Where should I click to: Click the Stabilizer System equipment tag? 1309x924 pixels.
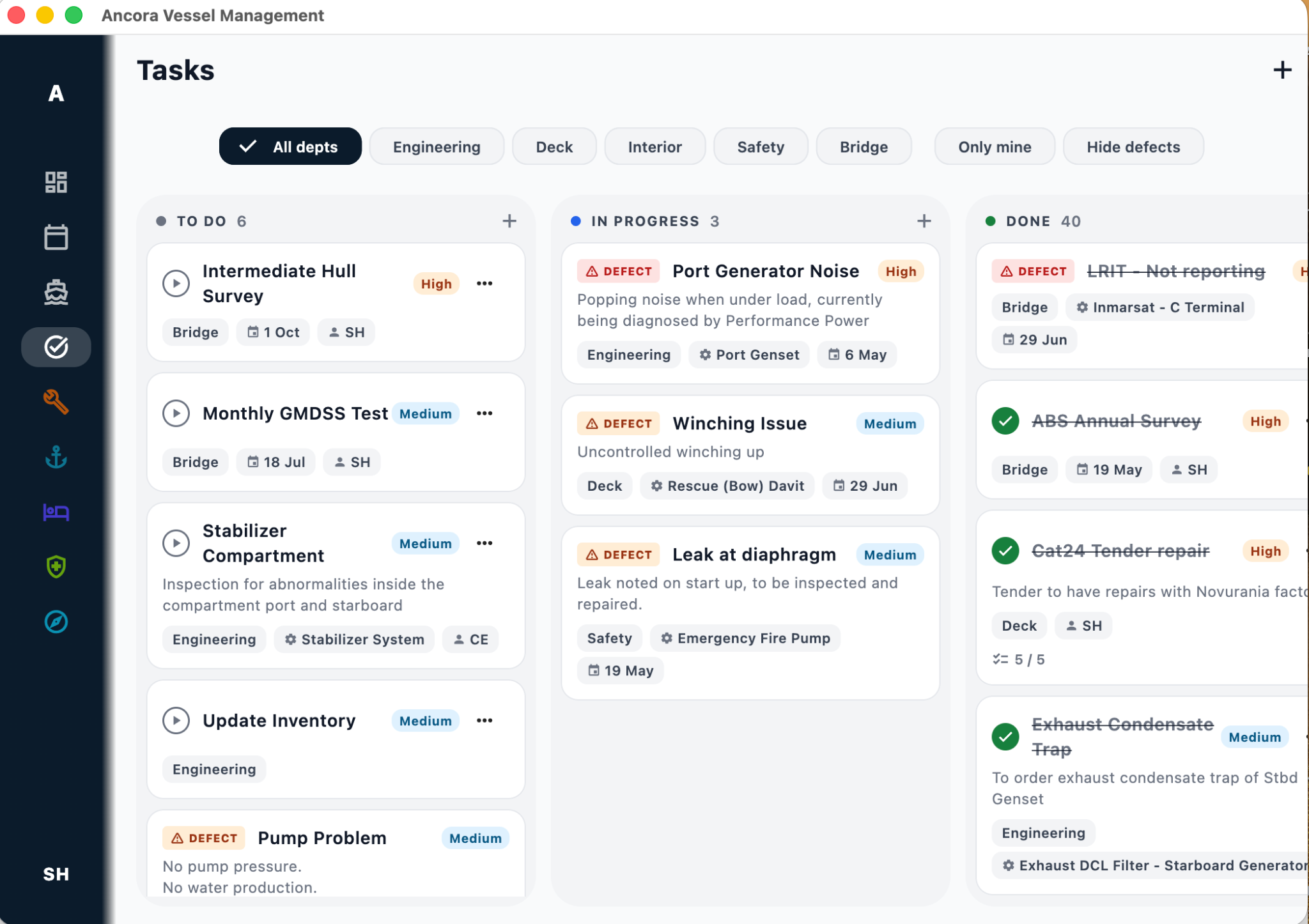[x=354, y=639]
